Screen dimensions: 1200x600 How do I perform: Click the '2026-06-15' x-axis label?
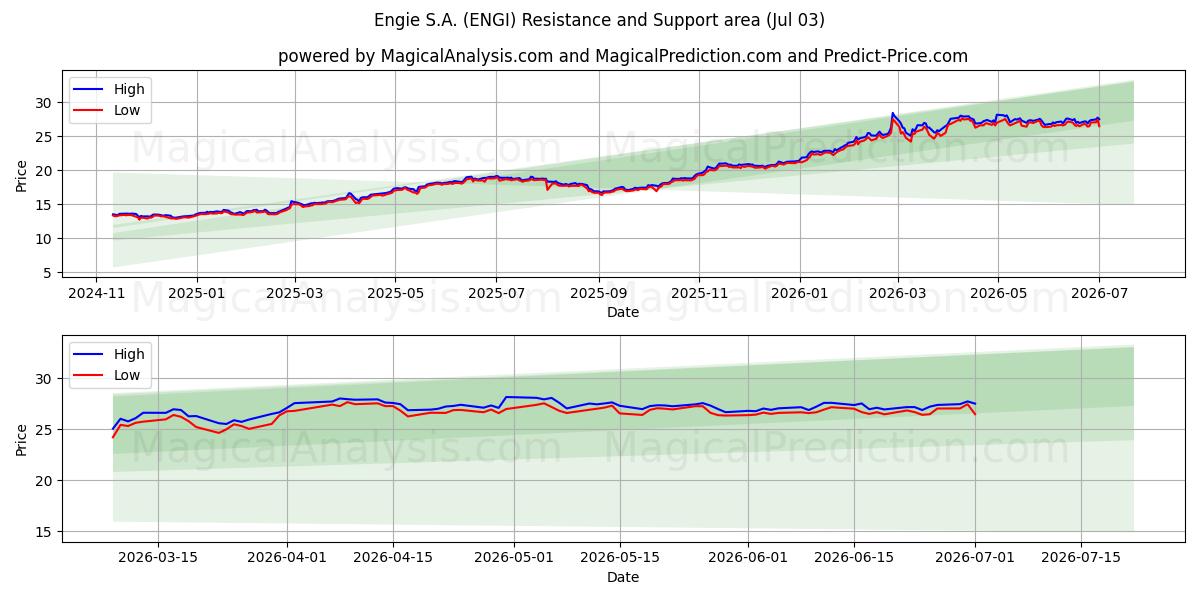coord(854,559)
